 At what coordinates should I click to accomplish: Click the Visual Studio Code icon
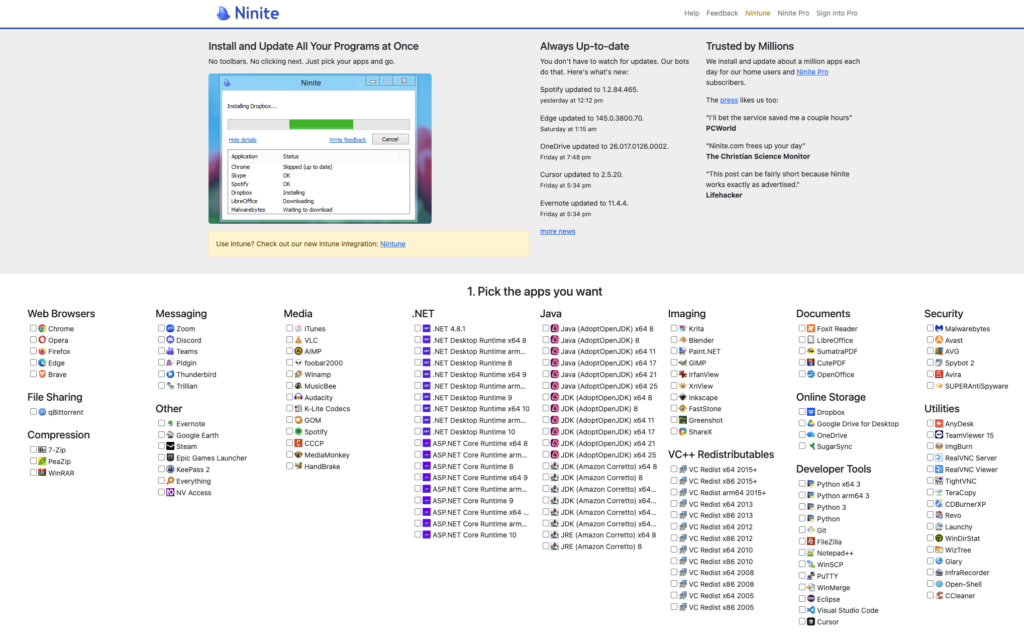pyautogui.click(x=811, y=610)
